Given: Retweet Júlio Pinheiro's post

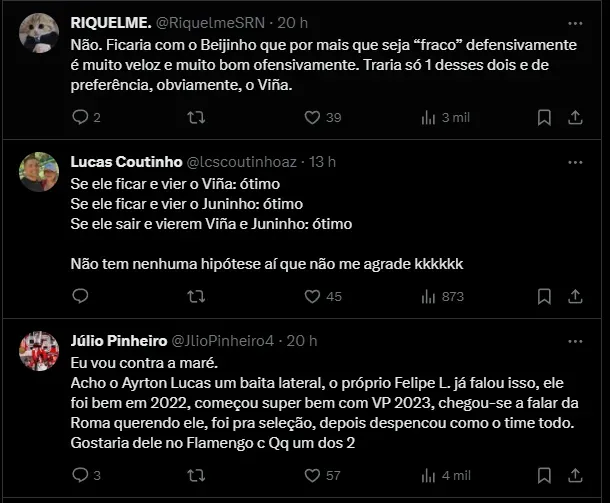Looking at the screenshot, I should 197,475.
